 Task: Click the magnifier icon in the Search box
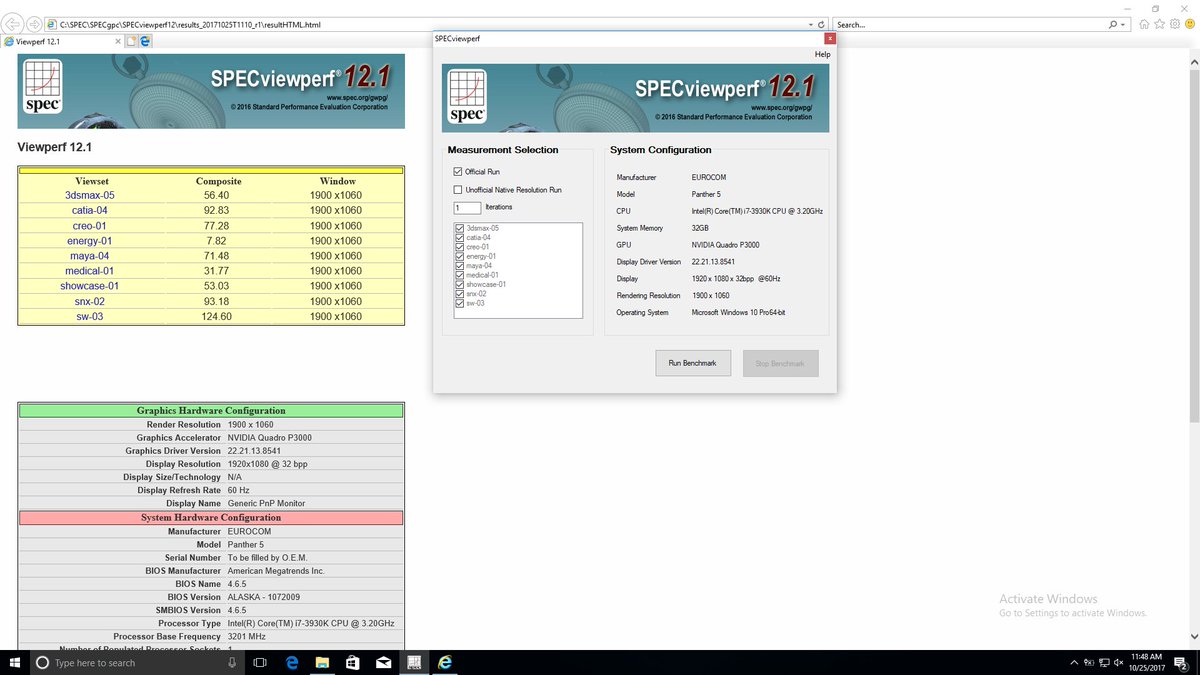(x=1113, y=24)
